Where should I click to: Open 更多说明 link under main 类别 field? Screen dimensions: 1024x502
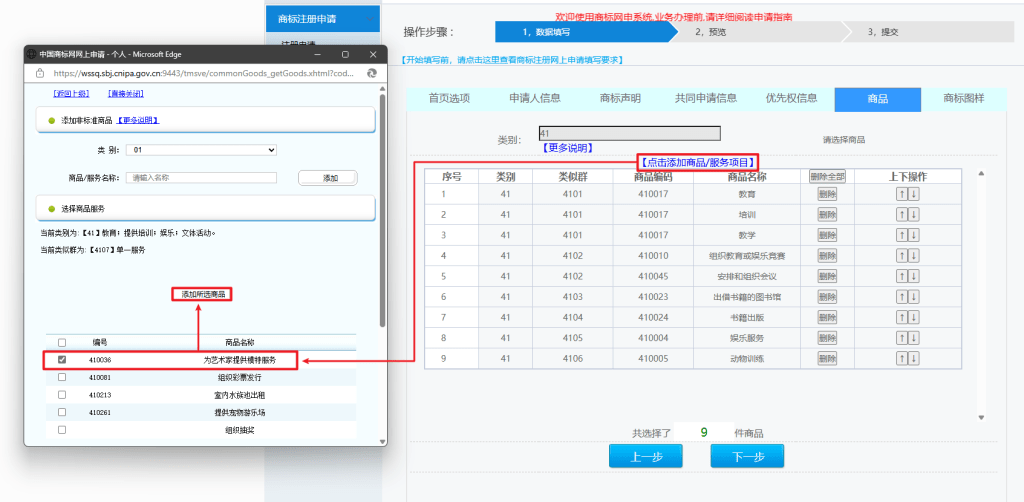pyautogui.click(x=567, y=148)
